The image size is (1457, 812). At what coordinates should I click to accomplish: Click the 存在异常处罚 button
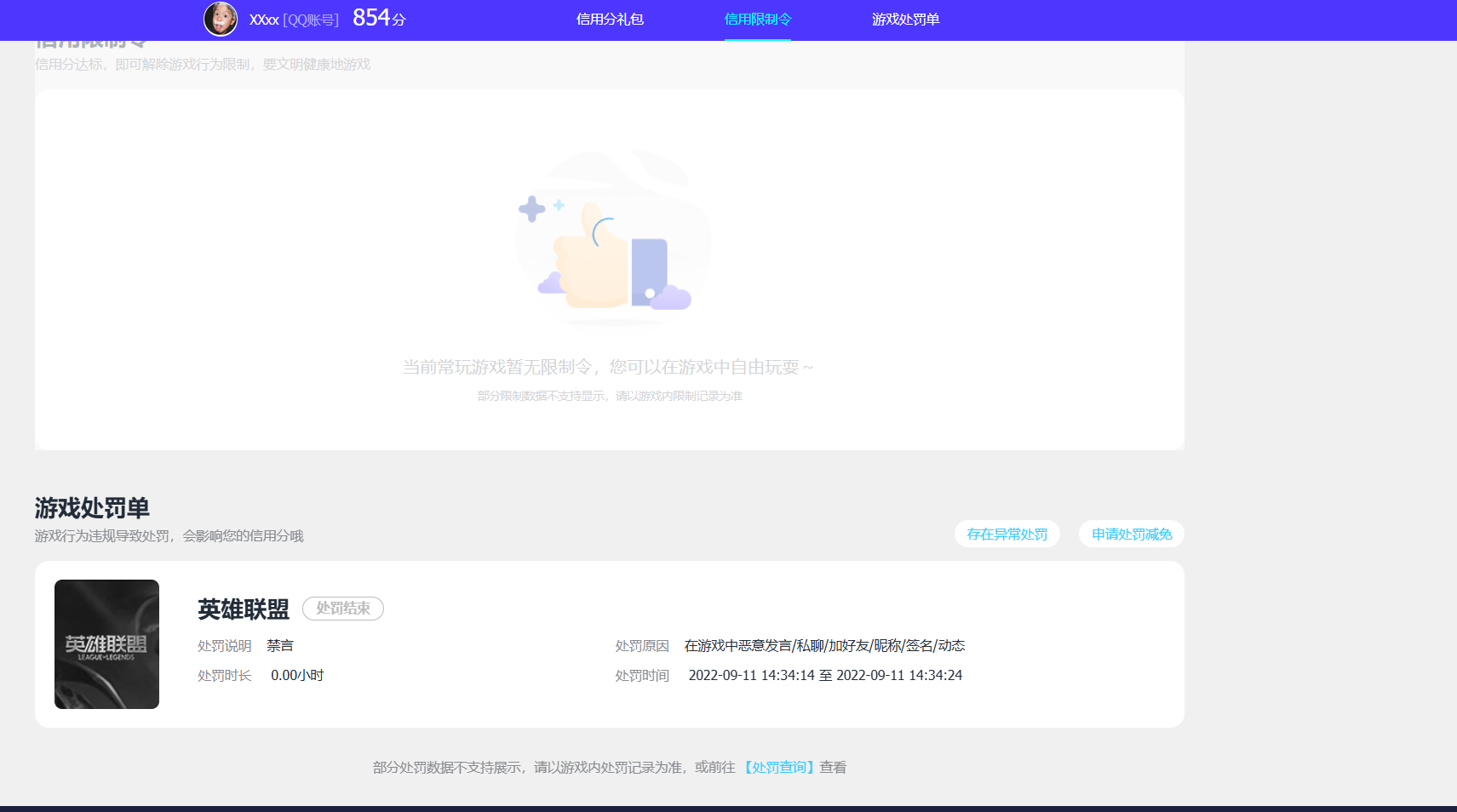tap(1007, 534)
